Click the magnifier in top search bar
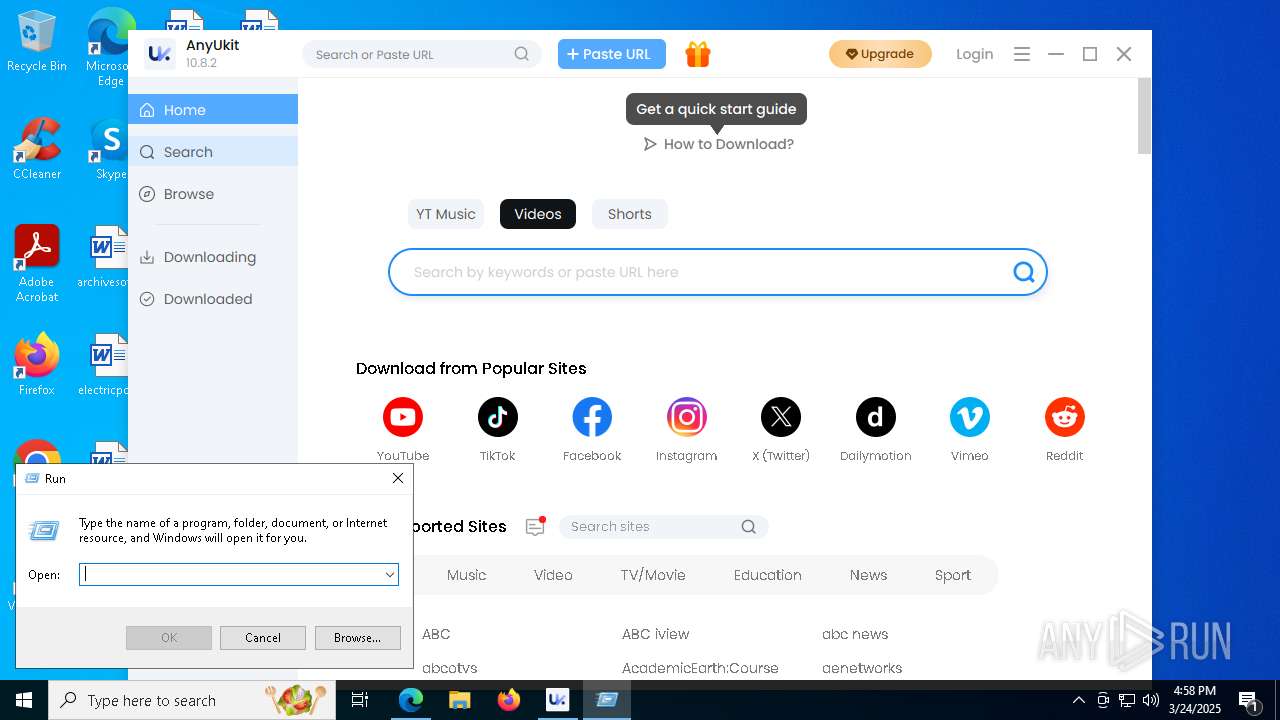The height and width of the screenshot is (720, 1280). click(x=522, y=54)
